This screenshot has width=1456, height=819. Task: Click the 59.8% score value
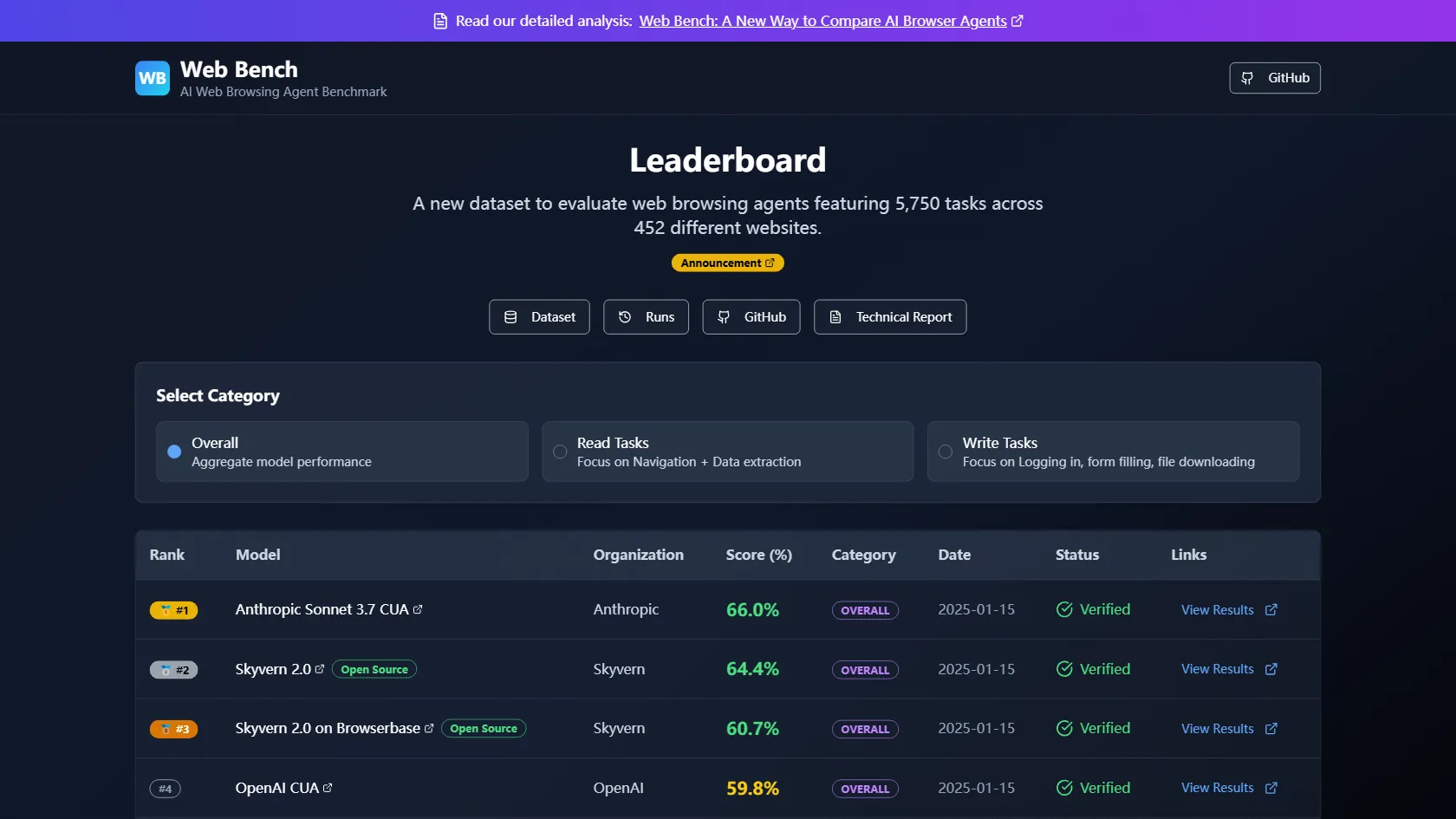[x=752, y=788]
